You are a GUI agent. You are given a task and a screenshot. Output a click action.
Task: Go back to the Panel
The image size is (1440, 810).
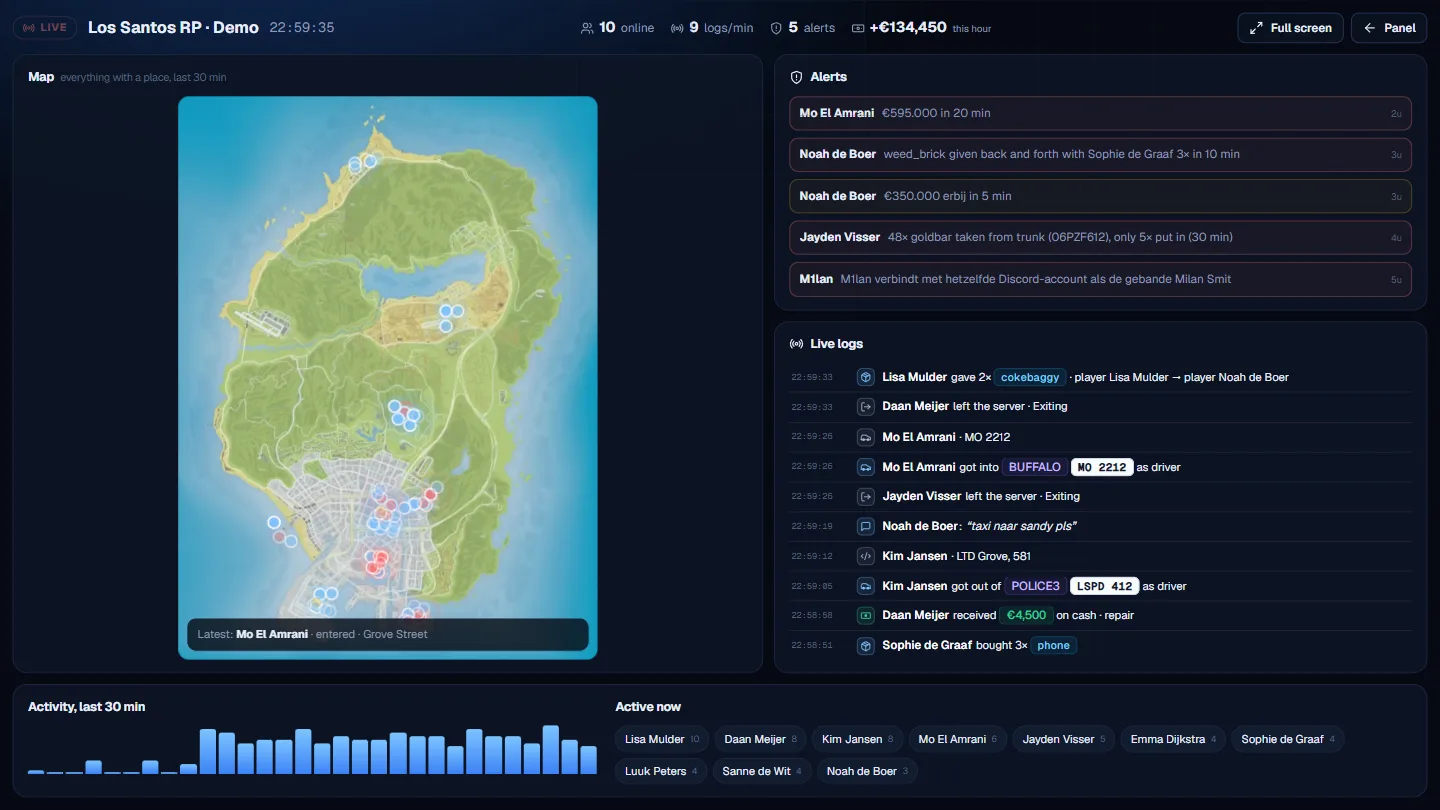[x=1389, y=28]
